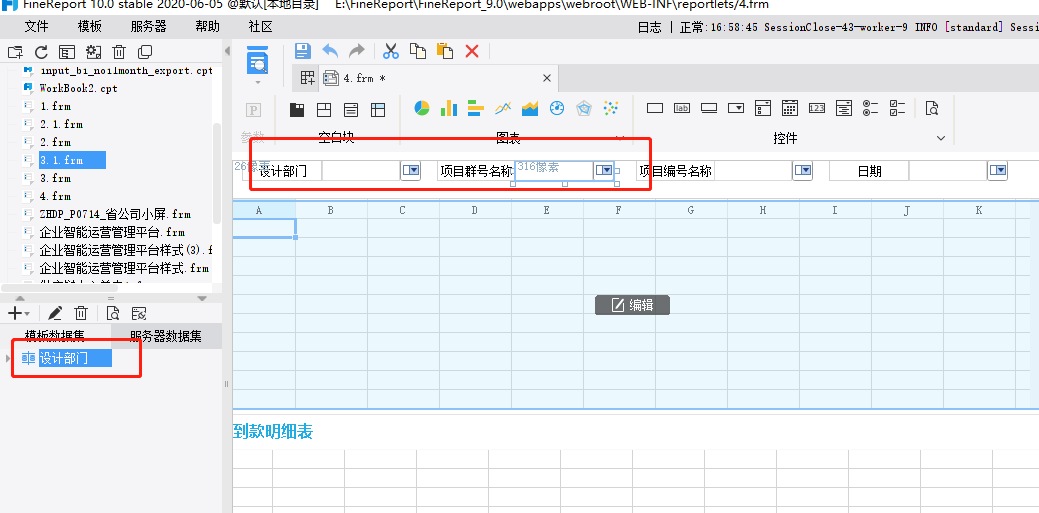Click the large blue form preview icon
1039x513 pixels.
pyautogui.click(x=257, y=59)
